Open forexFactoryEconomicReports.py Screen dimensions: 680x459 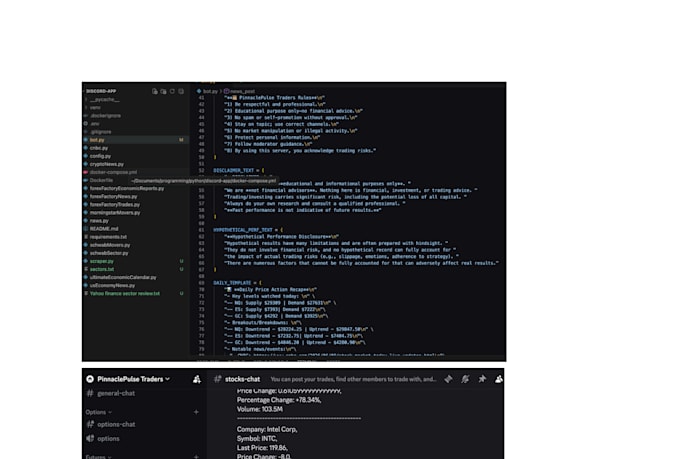(x=127, y=189)
